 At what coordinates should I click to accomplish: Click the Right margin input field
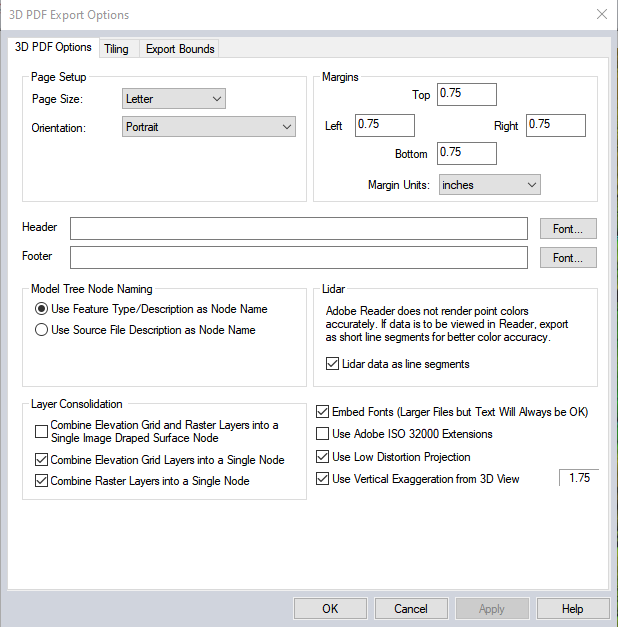(555, 125)
